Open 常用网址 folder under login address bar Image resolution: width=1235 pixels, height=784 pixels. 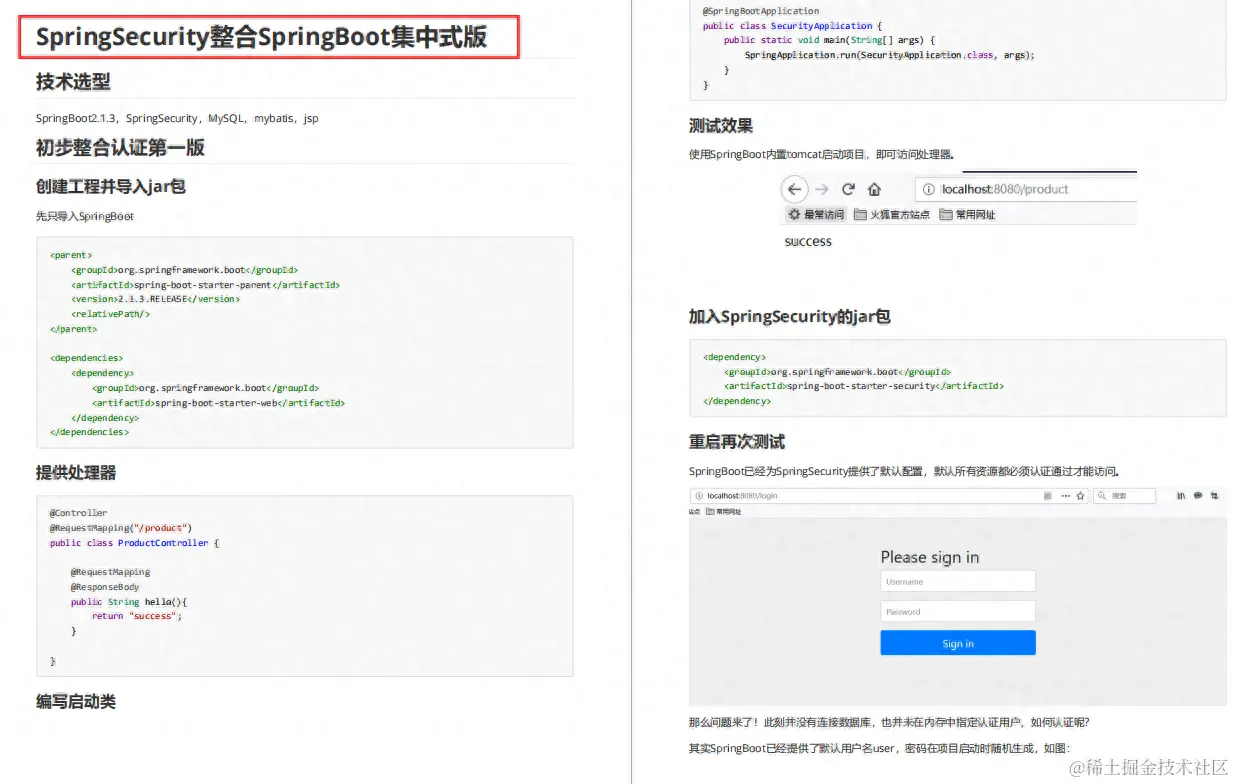tap(723, 511)
